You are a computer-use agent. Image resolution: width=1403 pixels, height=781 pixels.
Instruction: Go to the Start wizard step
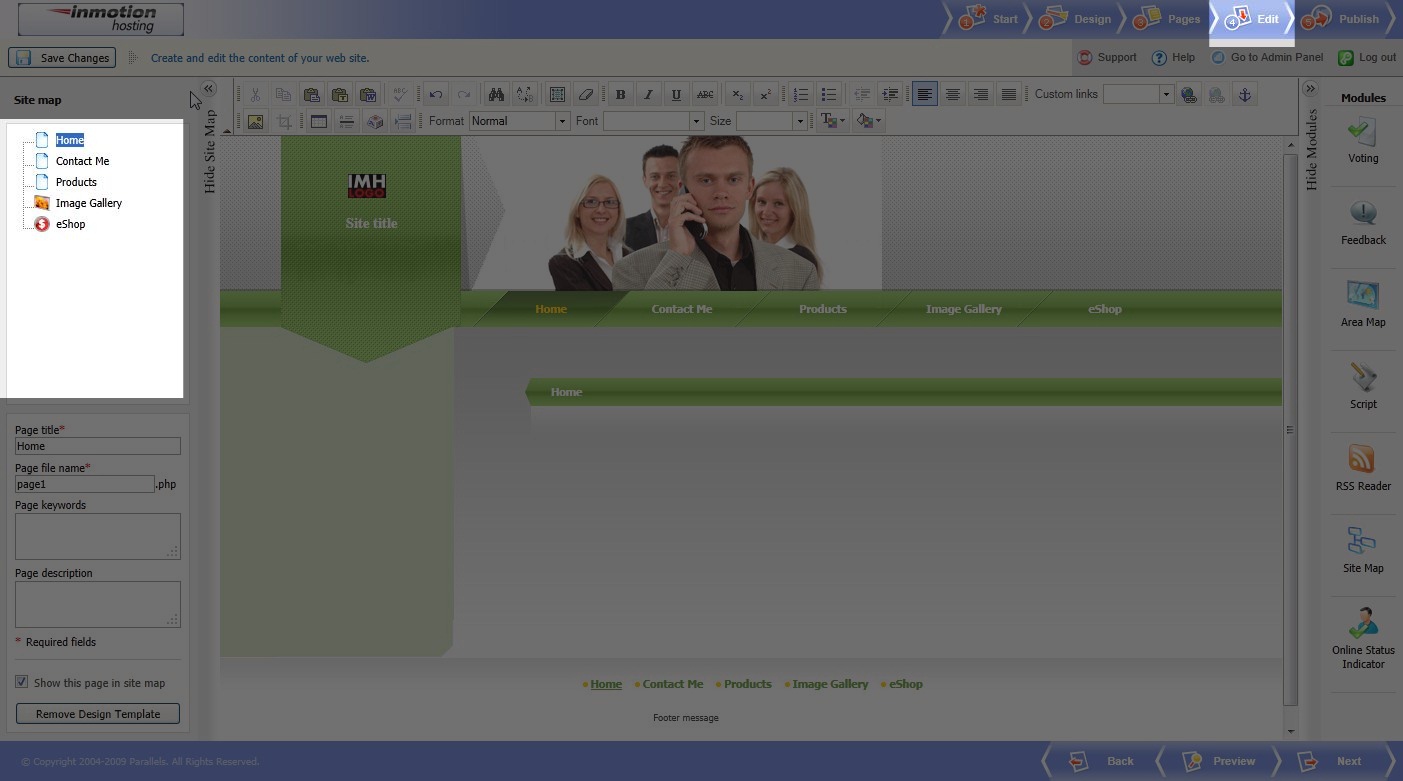[x=989, y=19]
